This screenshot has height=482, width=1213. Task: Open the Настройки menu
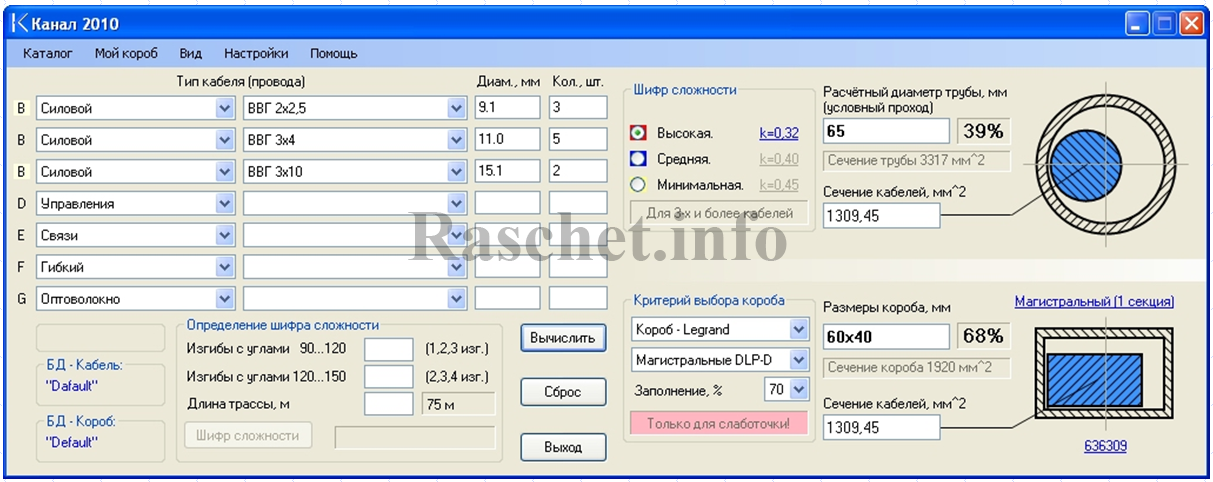(x=256, y=53)
